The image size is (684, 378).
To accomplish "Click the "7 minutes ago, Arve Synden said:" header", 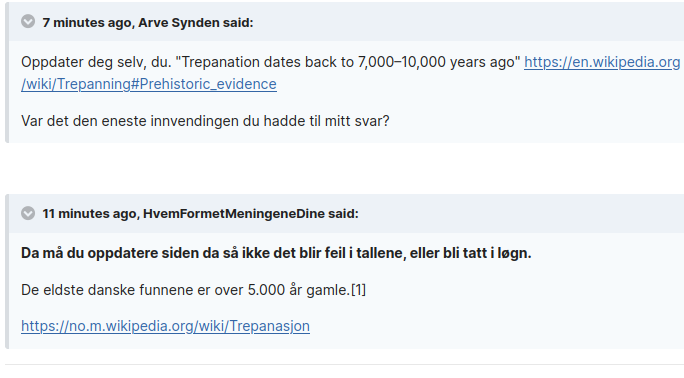I will pyautogui.click(x=148, y=22).
